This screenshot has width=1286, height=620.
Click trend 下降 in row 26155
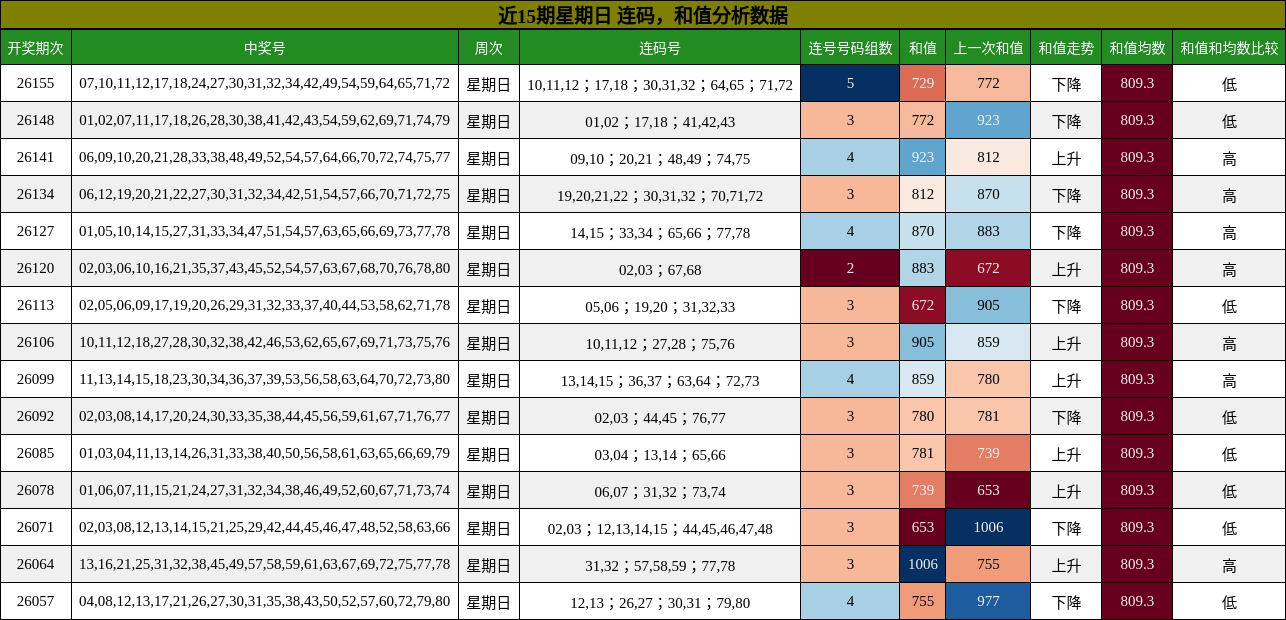pyautogui.click(x=1066, y=84)
